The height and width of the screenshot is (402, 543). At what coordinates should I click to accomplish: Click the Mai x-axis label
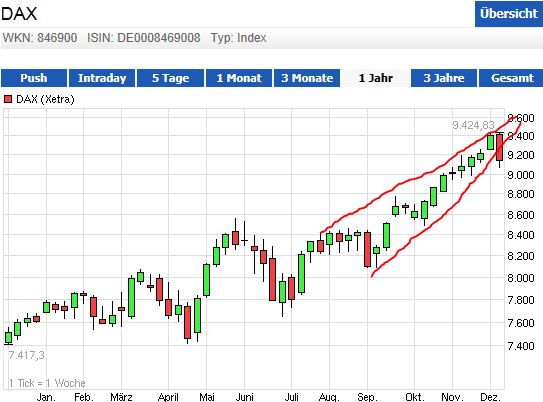pos(206,397)
